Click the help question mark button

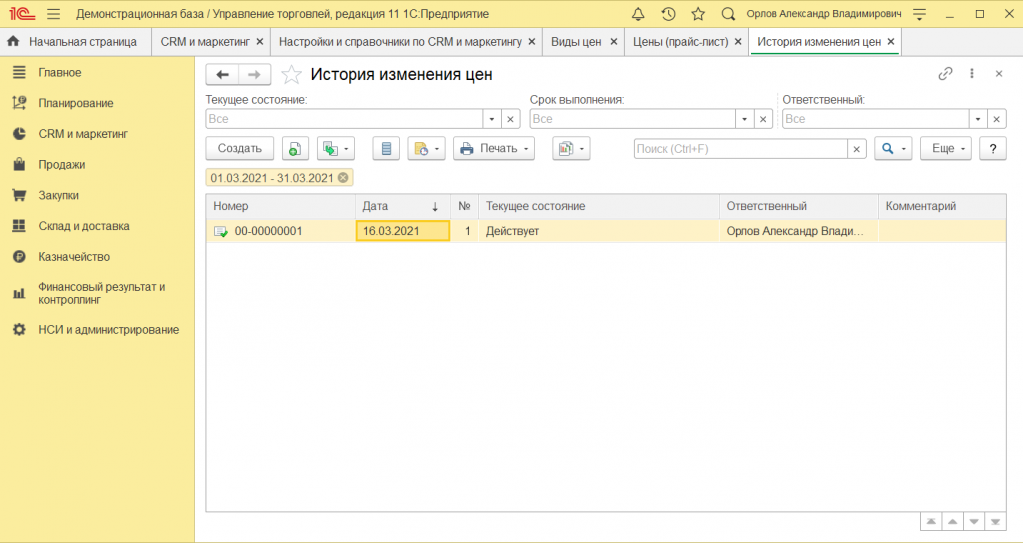[x=992, y=149]
